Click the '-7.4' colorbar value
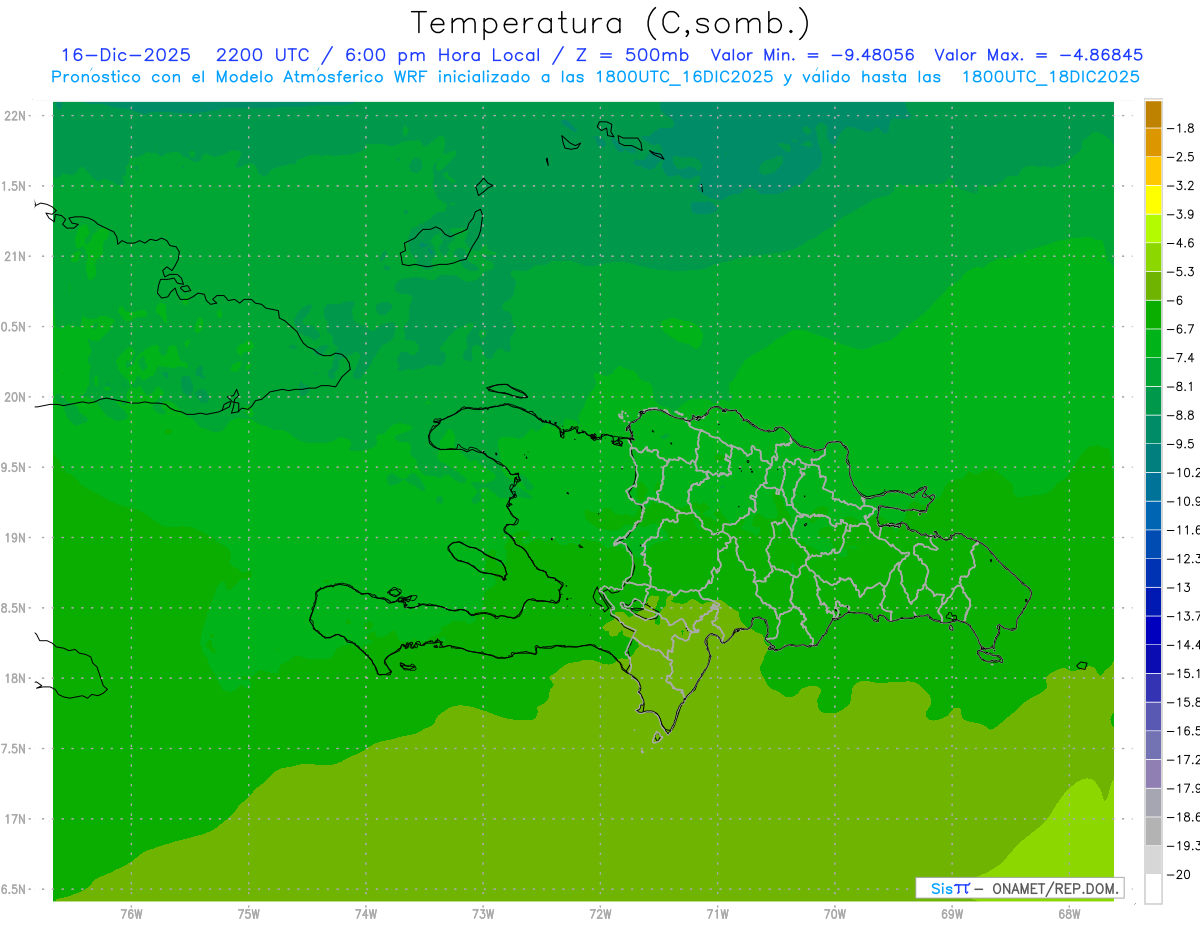Screen dimensions: 1200x927 point(1182,358)
